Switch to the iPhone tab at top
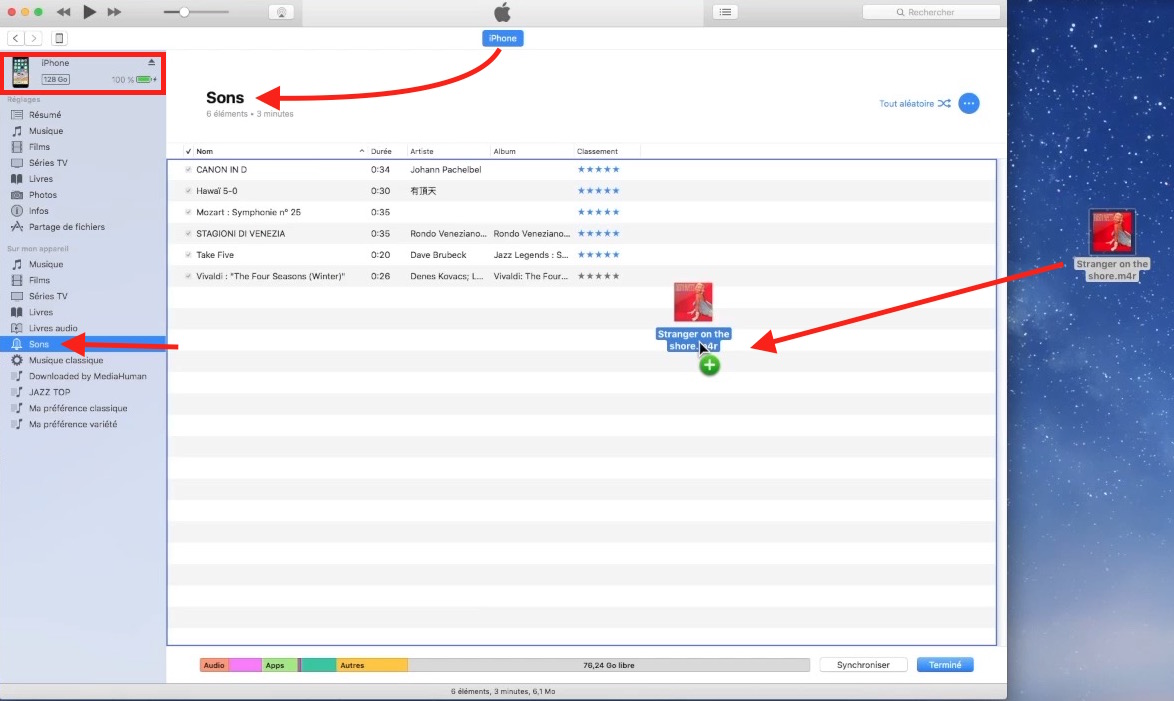The image size is (1174, 701). coord(502,38)
